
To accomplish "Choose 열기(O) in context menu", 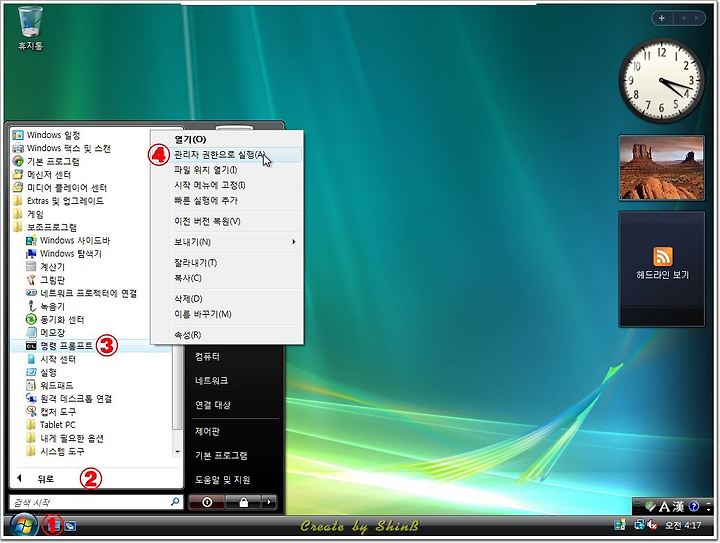I will [227, 139].
